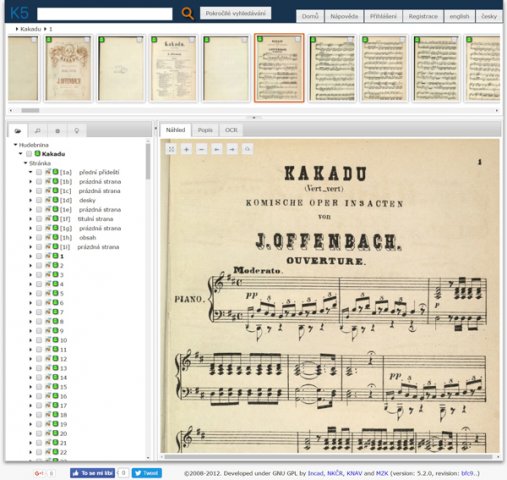
Task: Click the green public icon next to Kakadu
Action: pos(37,154)
